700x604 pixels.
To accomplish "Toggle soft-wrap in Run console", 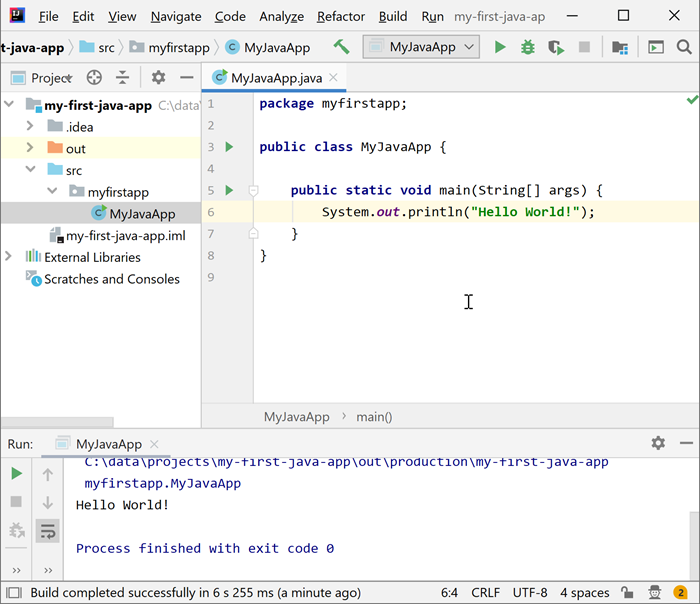I will [x=47, y=531].
